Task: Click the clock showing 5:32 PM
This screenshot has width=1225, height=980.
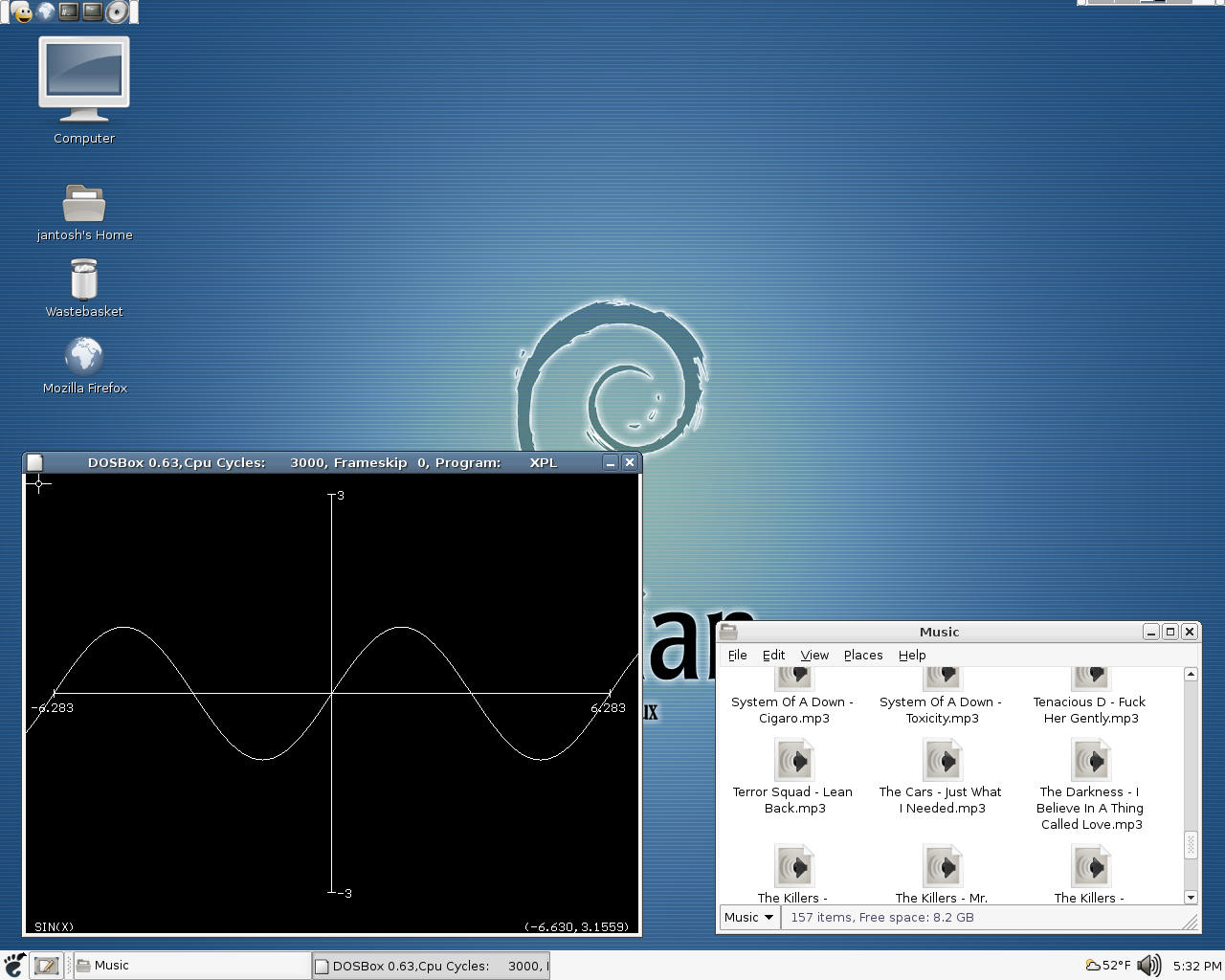Action: [1196, 966]
